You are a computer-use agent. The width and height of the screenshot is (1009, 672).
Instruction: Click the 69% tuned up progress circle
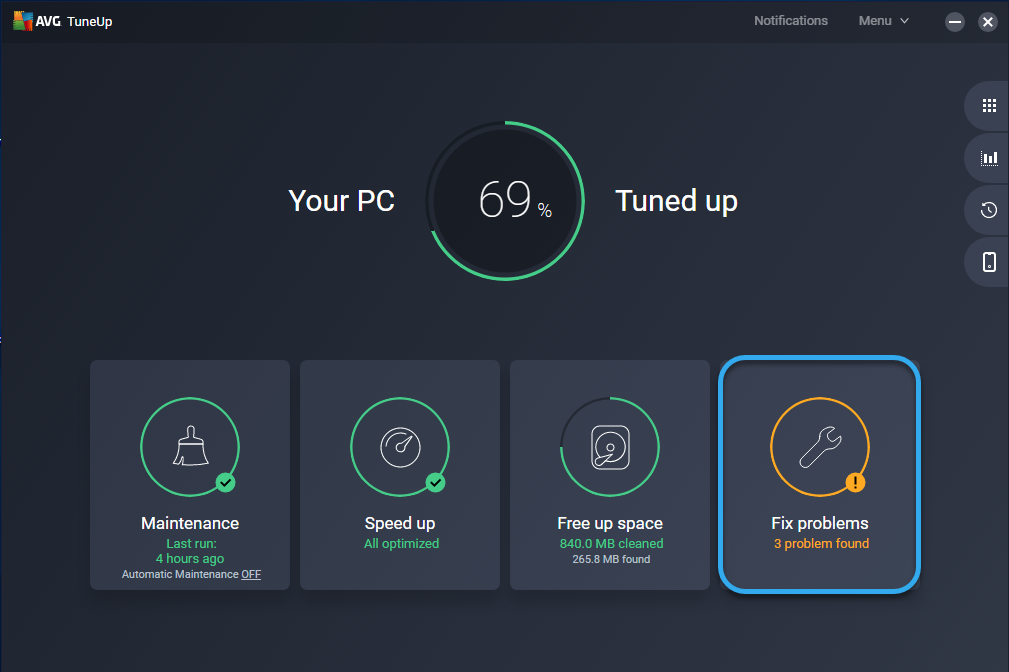click(505, 201)
